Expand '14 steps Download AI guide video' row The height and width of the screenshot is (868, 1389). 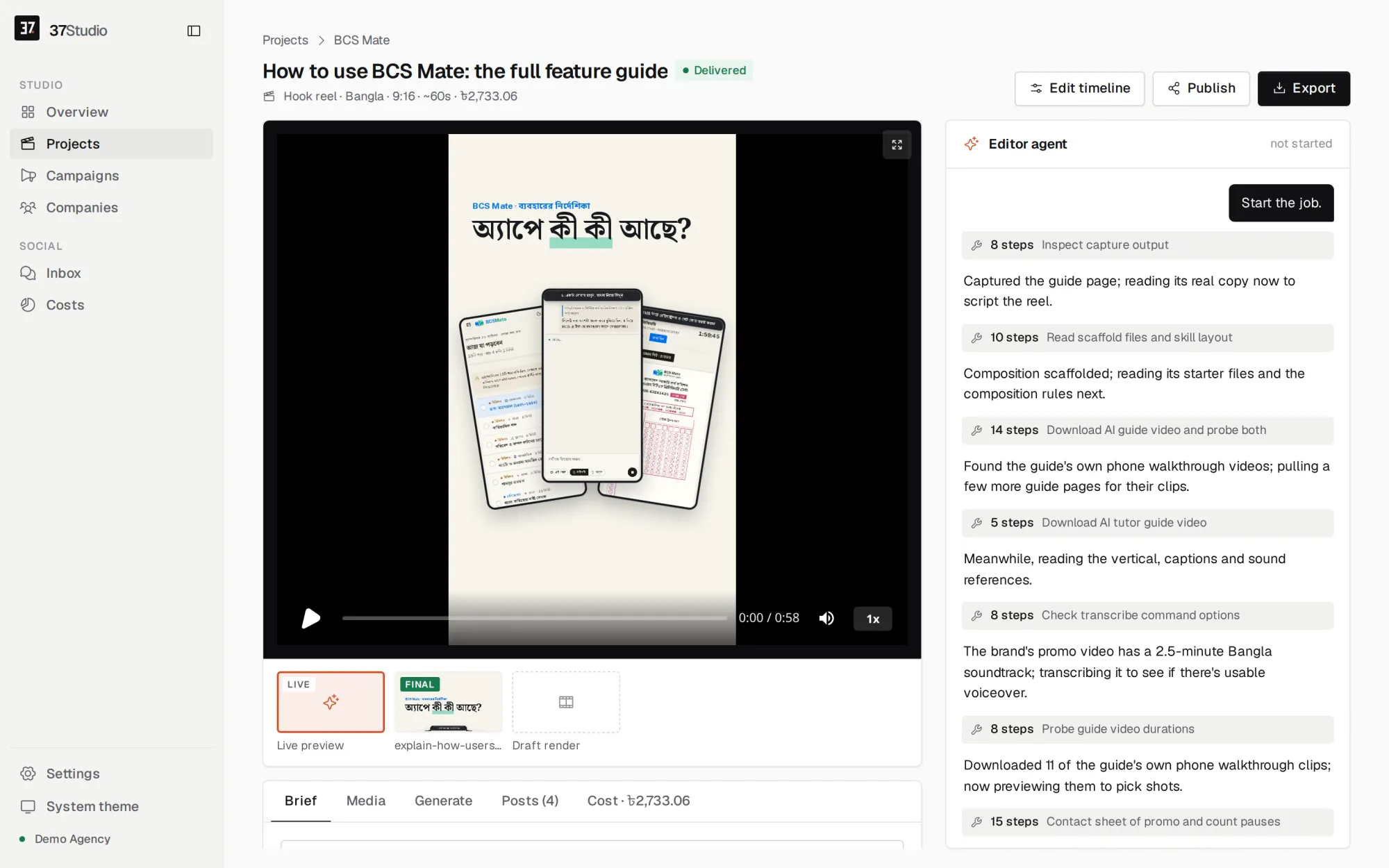[1147, 430]
